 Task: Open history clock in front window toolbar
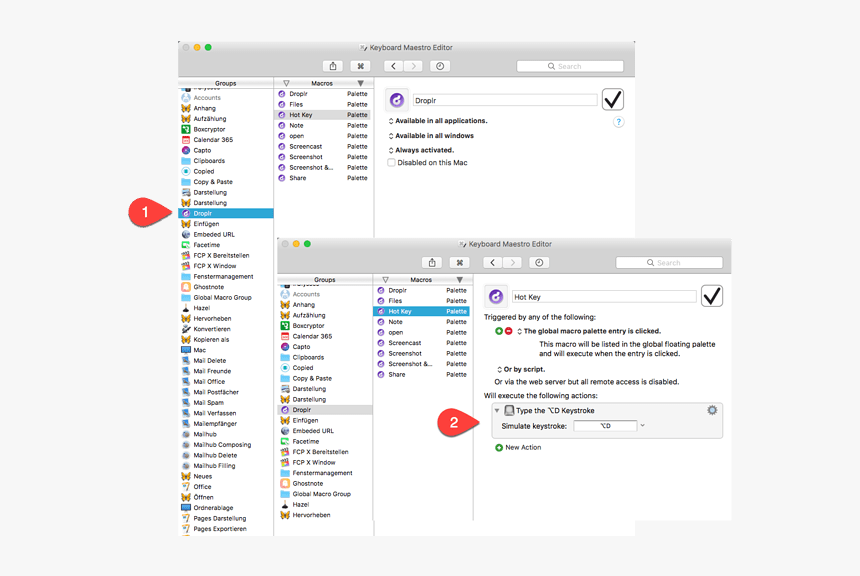point(539,262)
